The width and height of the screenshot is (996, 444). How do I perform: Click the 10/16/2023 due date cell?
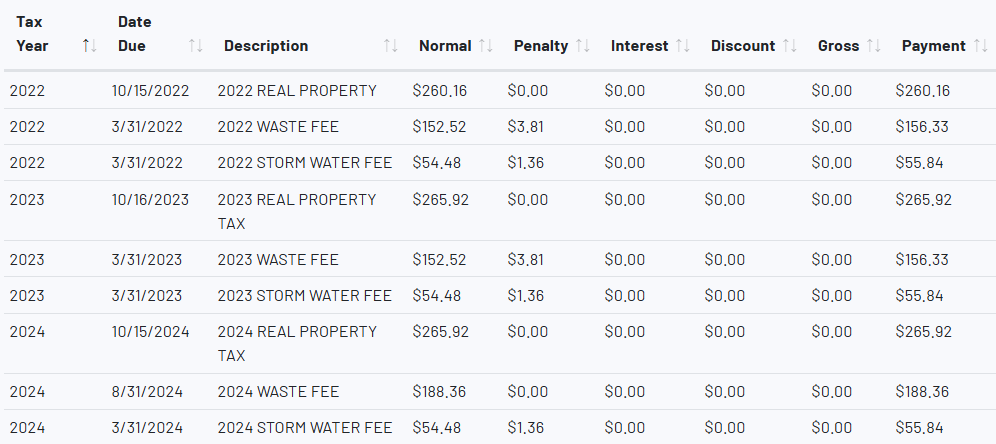(x=150, y=199)
